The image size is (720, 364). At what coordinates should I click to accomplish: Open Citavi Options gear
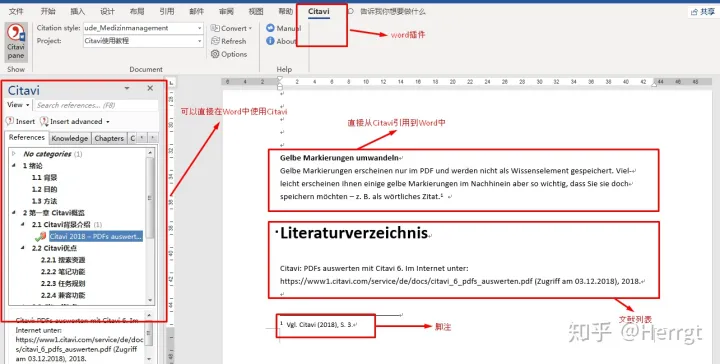(x=215, y=54)
